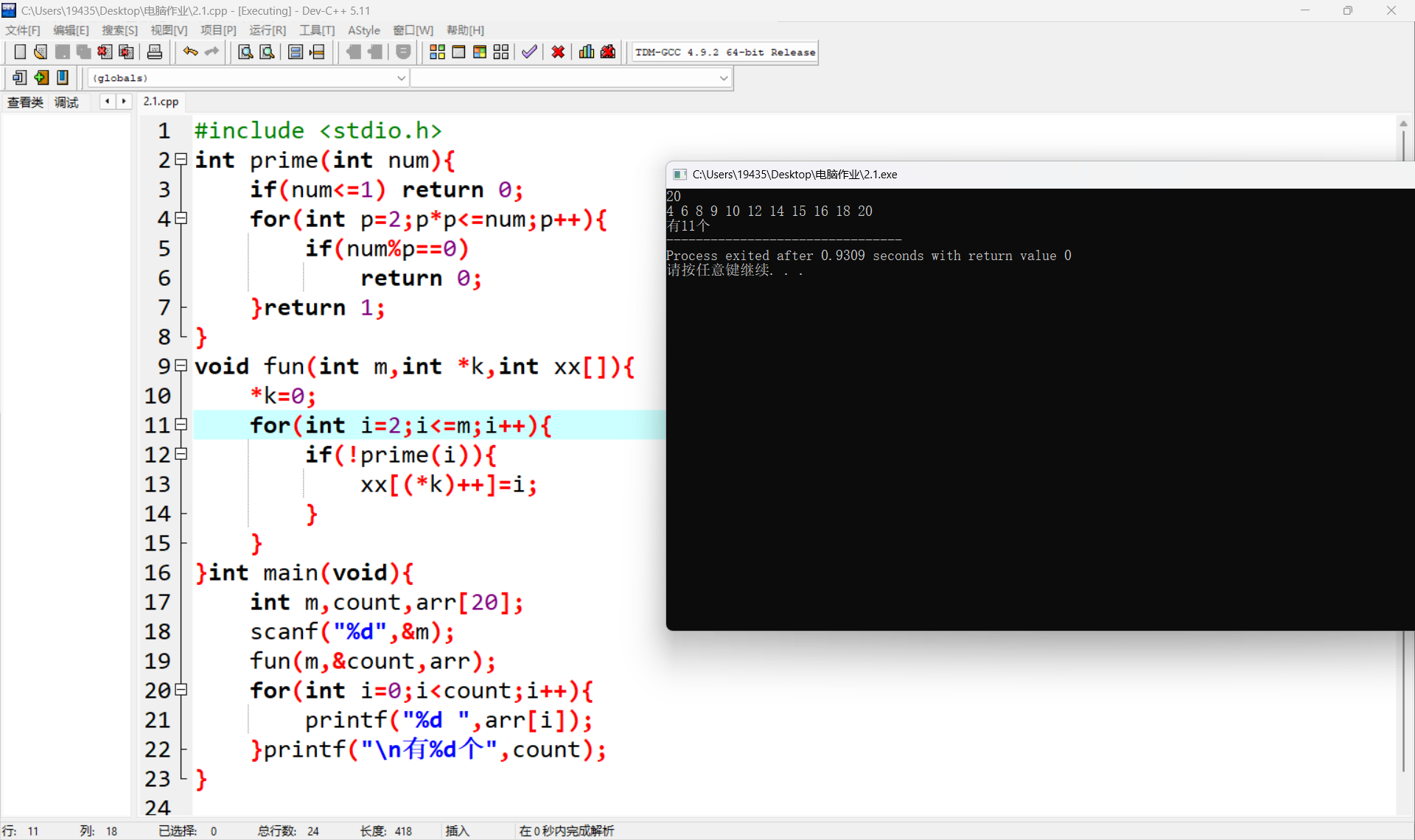Switch to the 调试 side panel tab
This screenshot has height=840, width=1415.
click(66, 102)
